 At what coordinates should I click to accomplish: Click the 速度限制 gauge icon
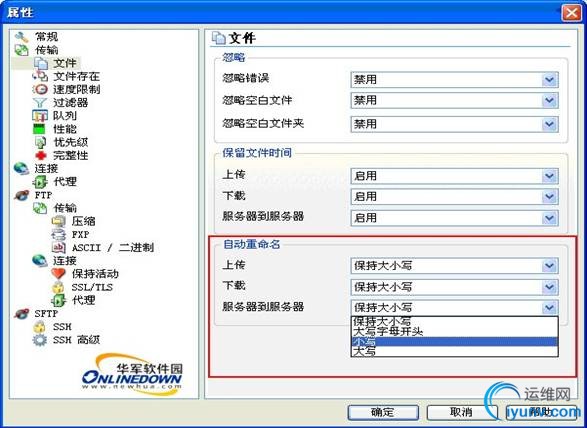(40, 89)
